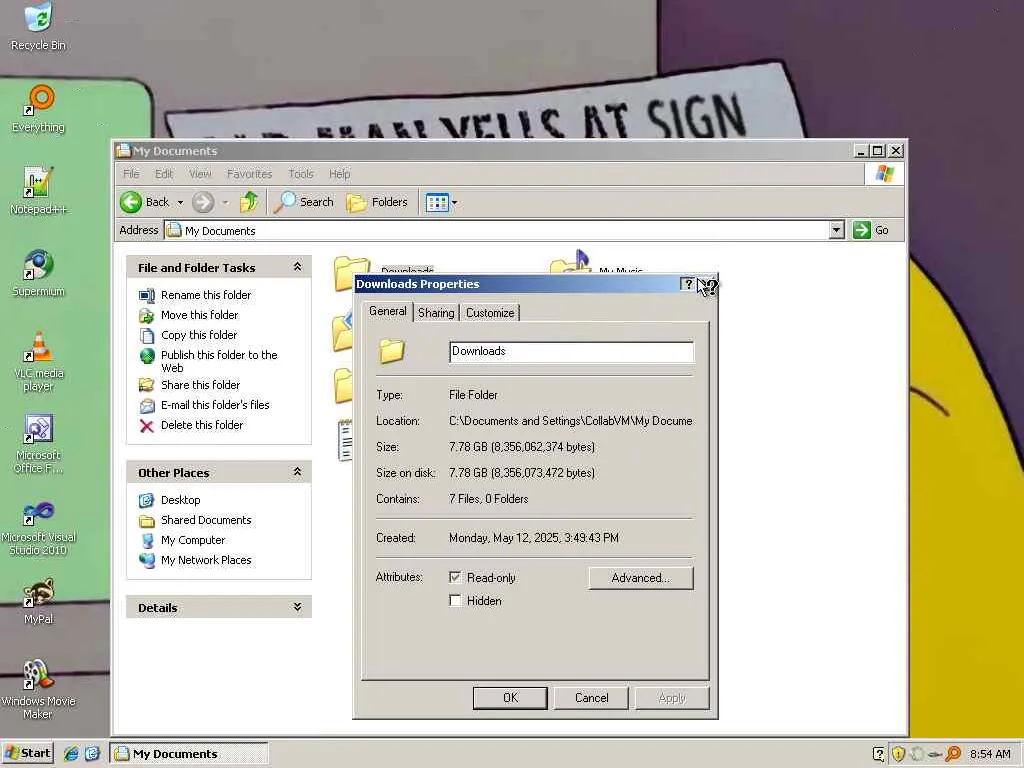Confirm with the OK button

click(510, 697)
